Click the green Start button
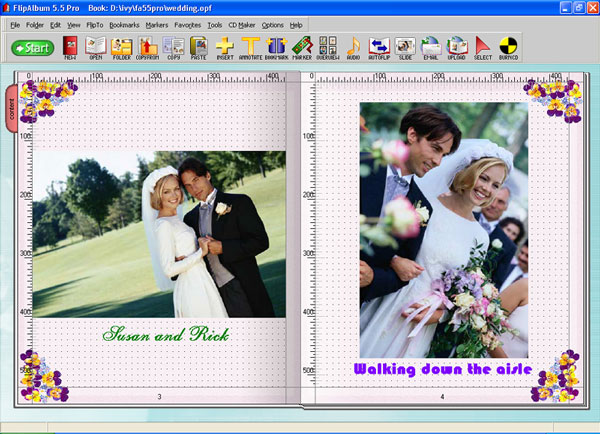Viewport: 600px width, 434px height. [33, 48]
